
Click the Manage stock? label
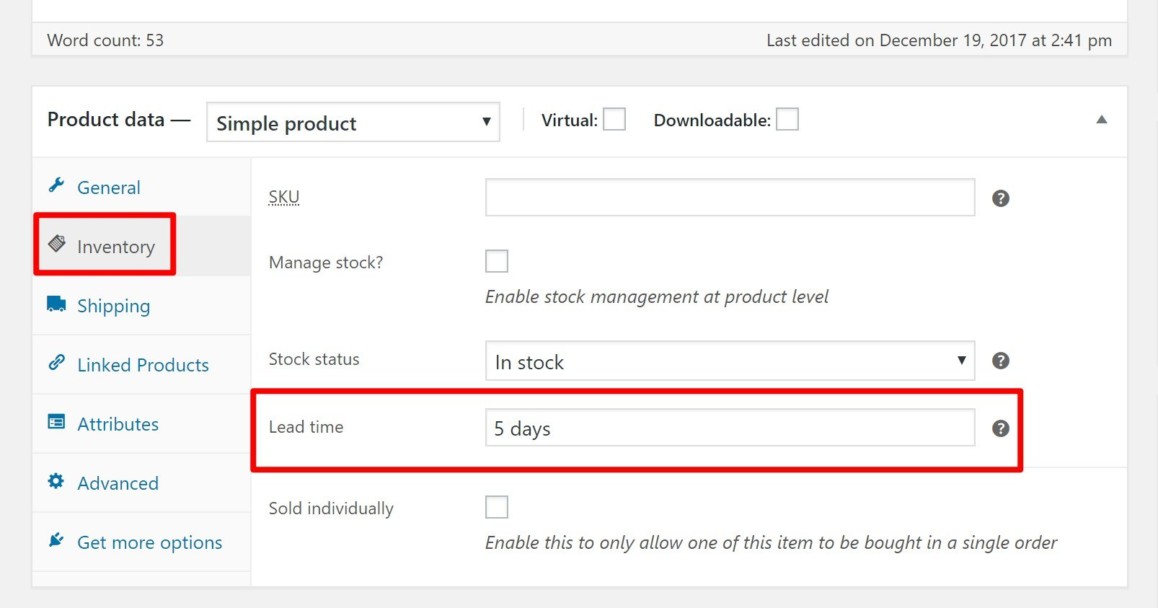[326, 262]
